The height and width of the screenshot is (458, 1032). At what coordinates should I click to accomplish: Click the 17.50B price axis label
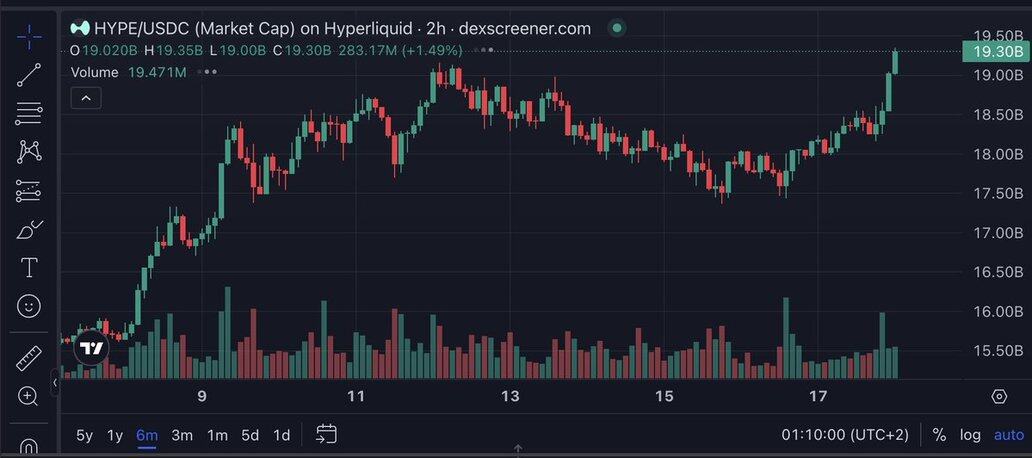[x=998, y=193]
